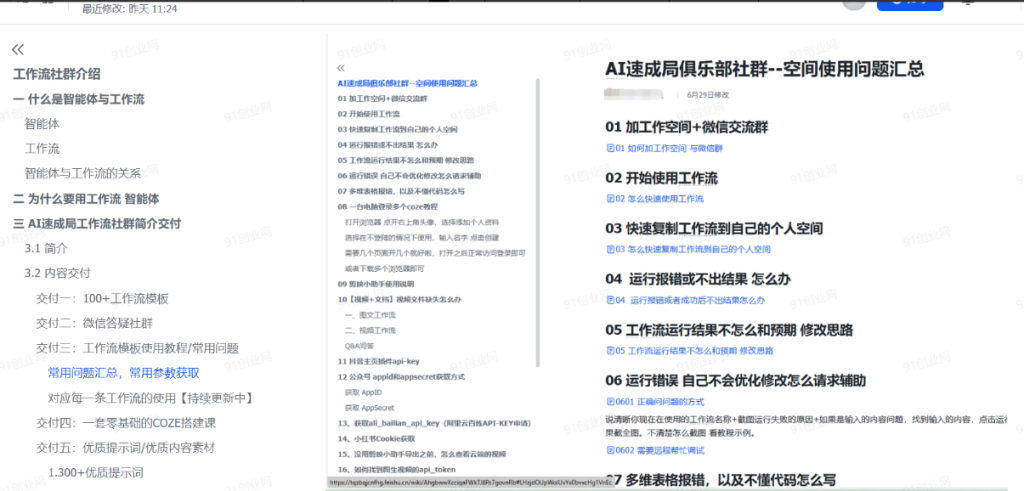The width and height of the screenshot is (1024, 491).
Task: Jump to 交付一：100+工作流模板
Action: coord(103,299)
